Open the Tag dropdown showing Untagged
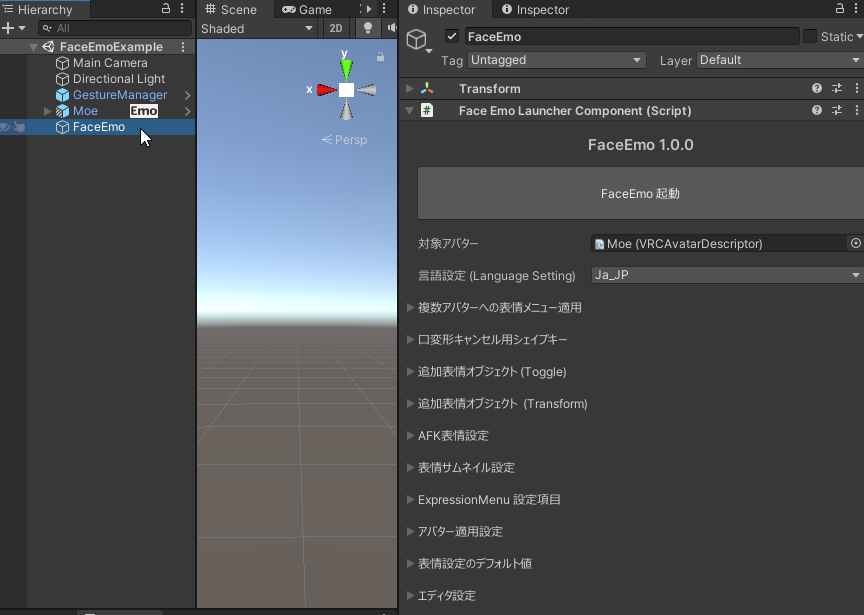Screen dimensions: 864x615 tap(556, 60)
